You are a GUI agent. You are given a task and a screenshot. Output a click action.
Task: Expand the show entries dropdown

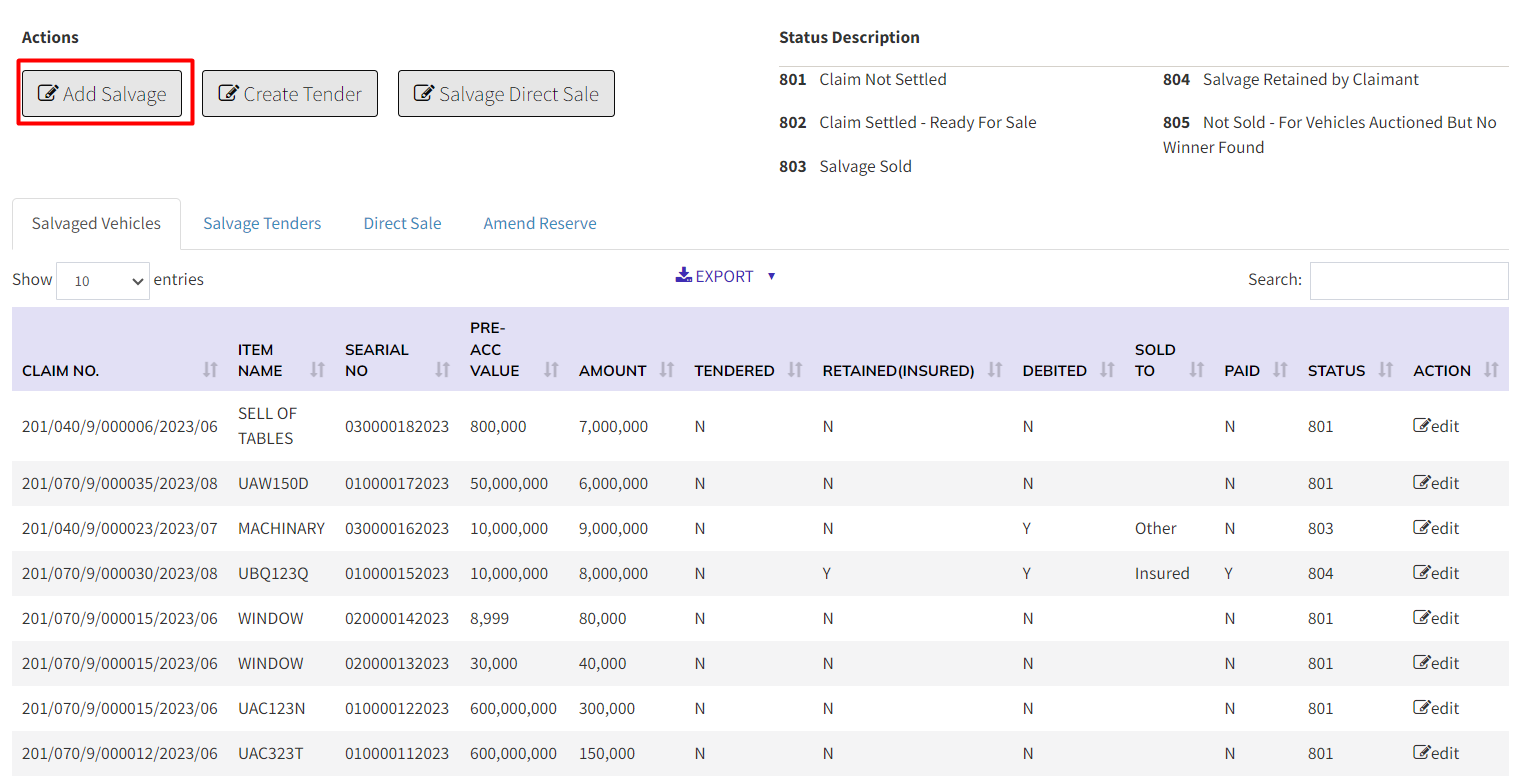103,281
